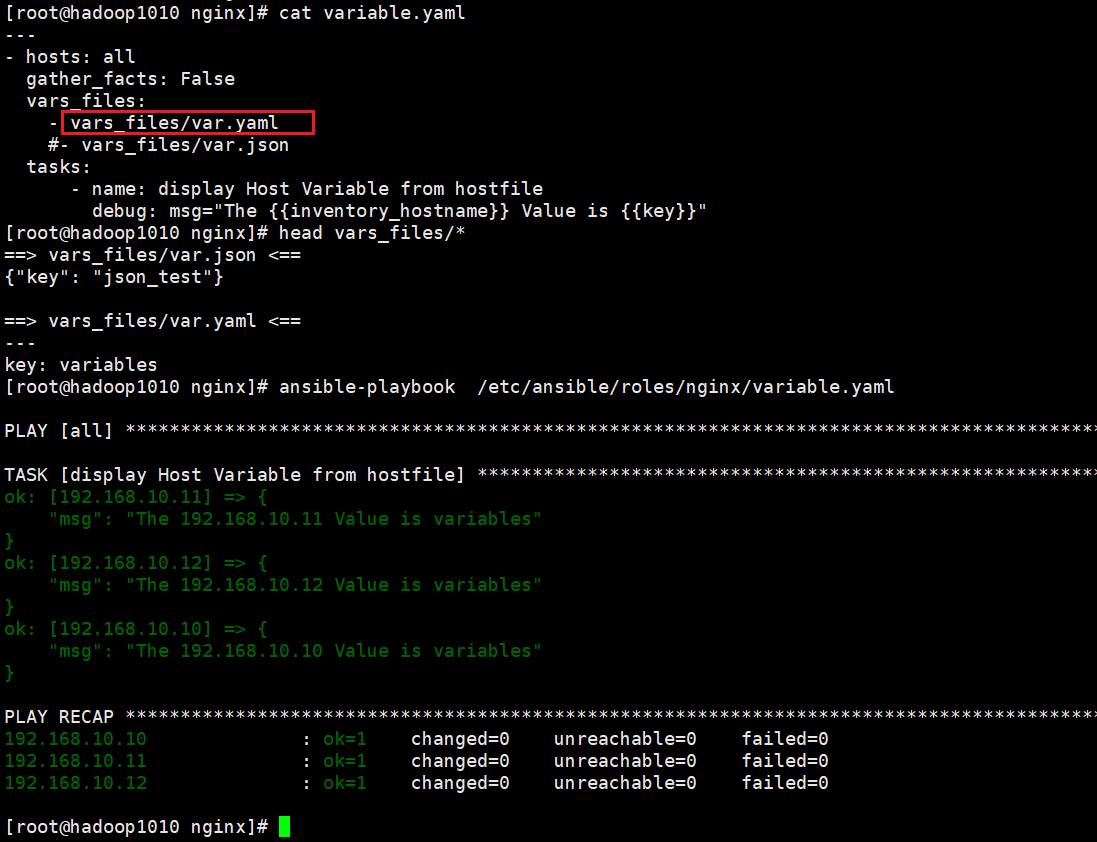Screen dimensions: 1097x842
Task: Click the recap row for 192.168.10.11
Action: 416,761
